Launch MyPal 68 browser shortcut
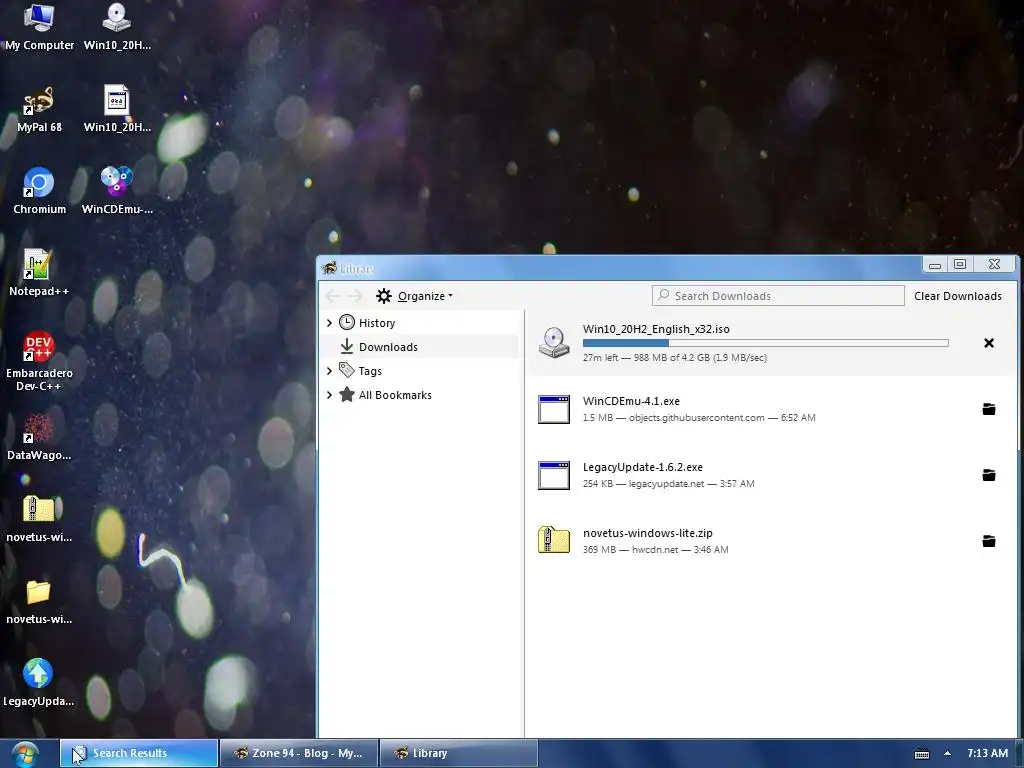 pyautogui.click(x=39, y=109)
